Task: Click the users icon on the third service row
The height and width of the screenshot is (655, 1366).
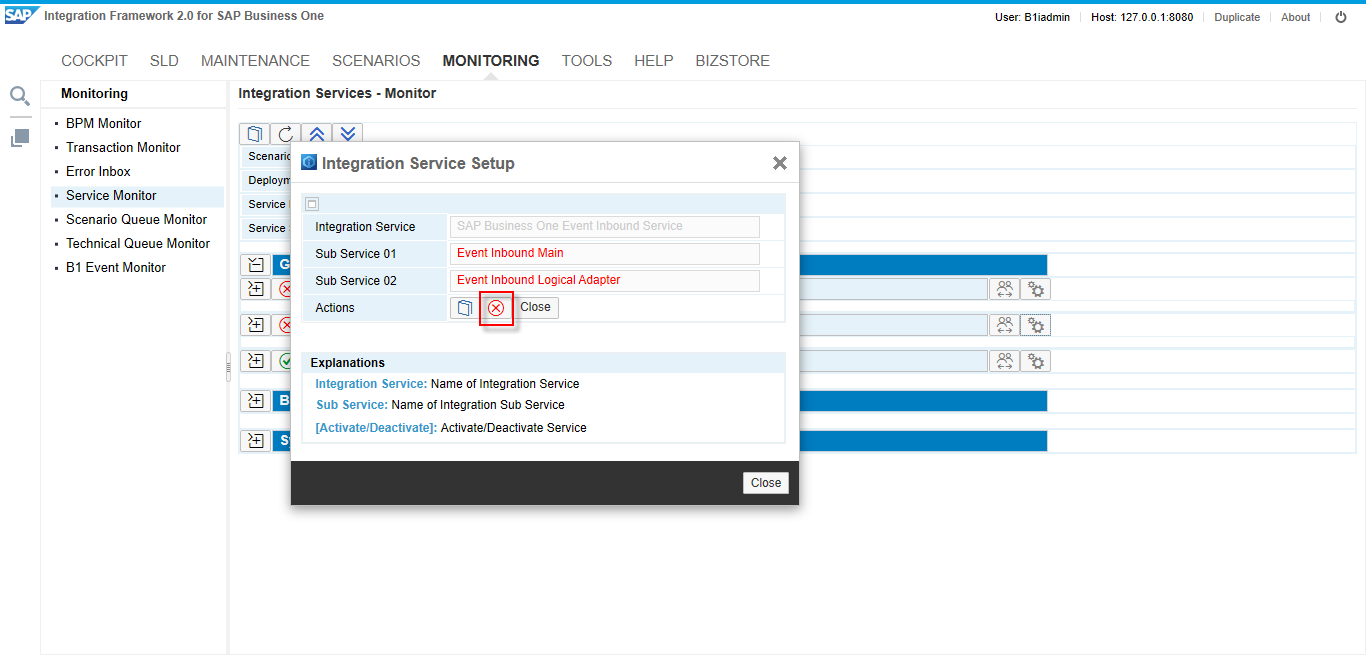Action: pos(1004,361)
